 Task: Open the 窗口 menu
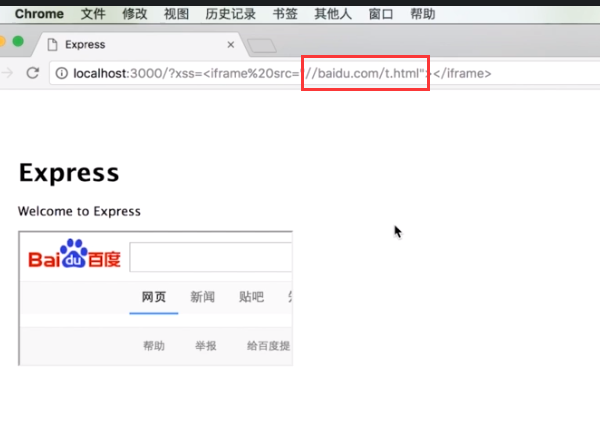click(381, 14)
